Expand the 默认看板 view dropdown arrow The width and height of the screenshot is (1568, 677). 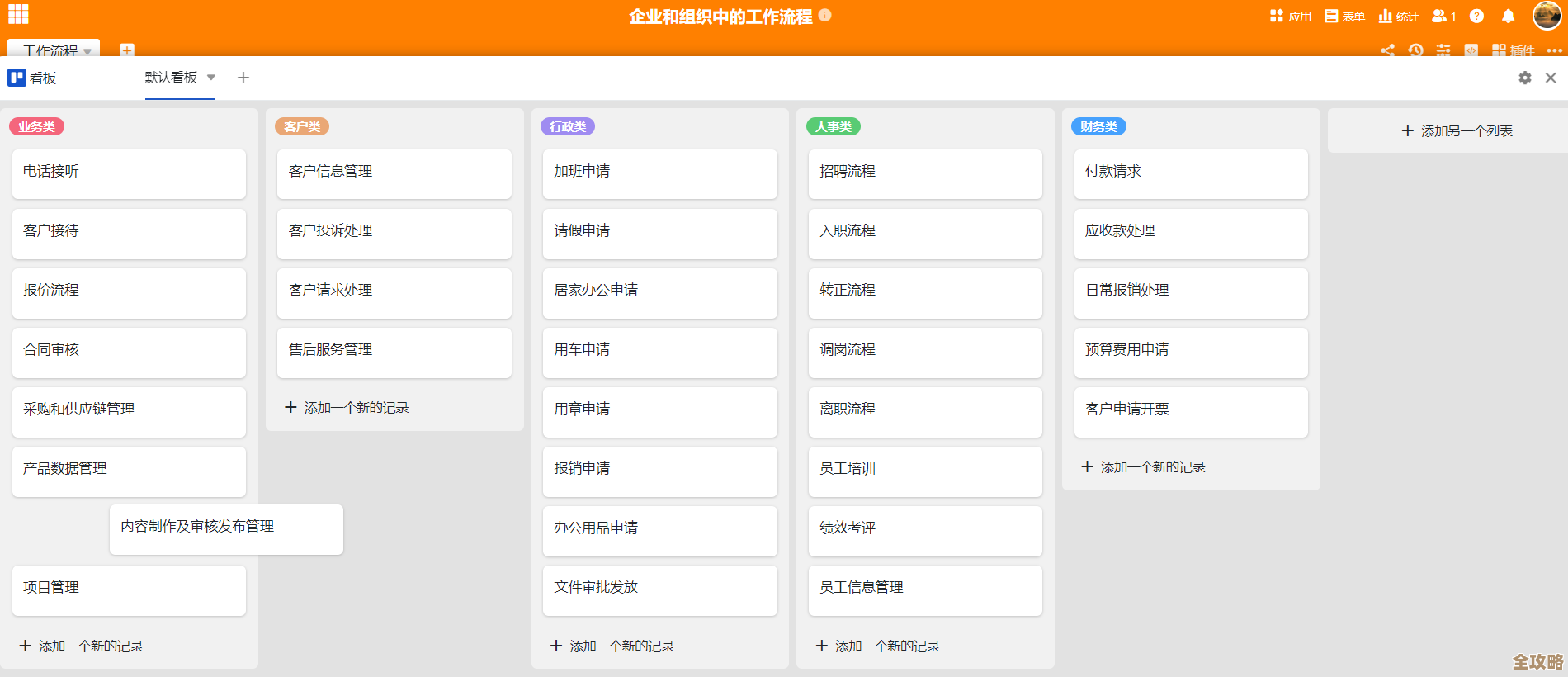coord(211,78)
